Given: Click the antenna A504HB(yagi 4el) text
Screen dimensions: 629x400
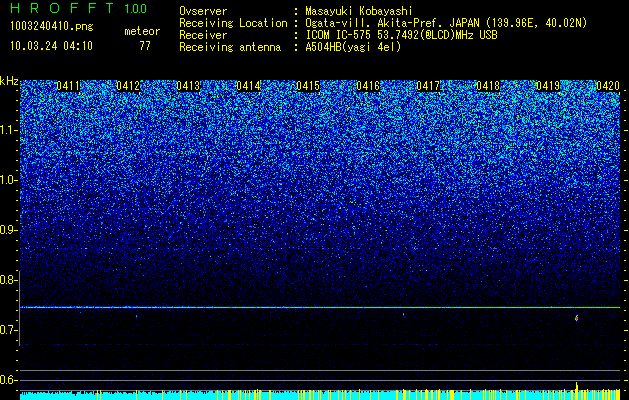Looking at the screenshot, I should pos(353,47).
